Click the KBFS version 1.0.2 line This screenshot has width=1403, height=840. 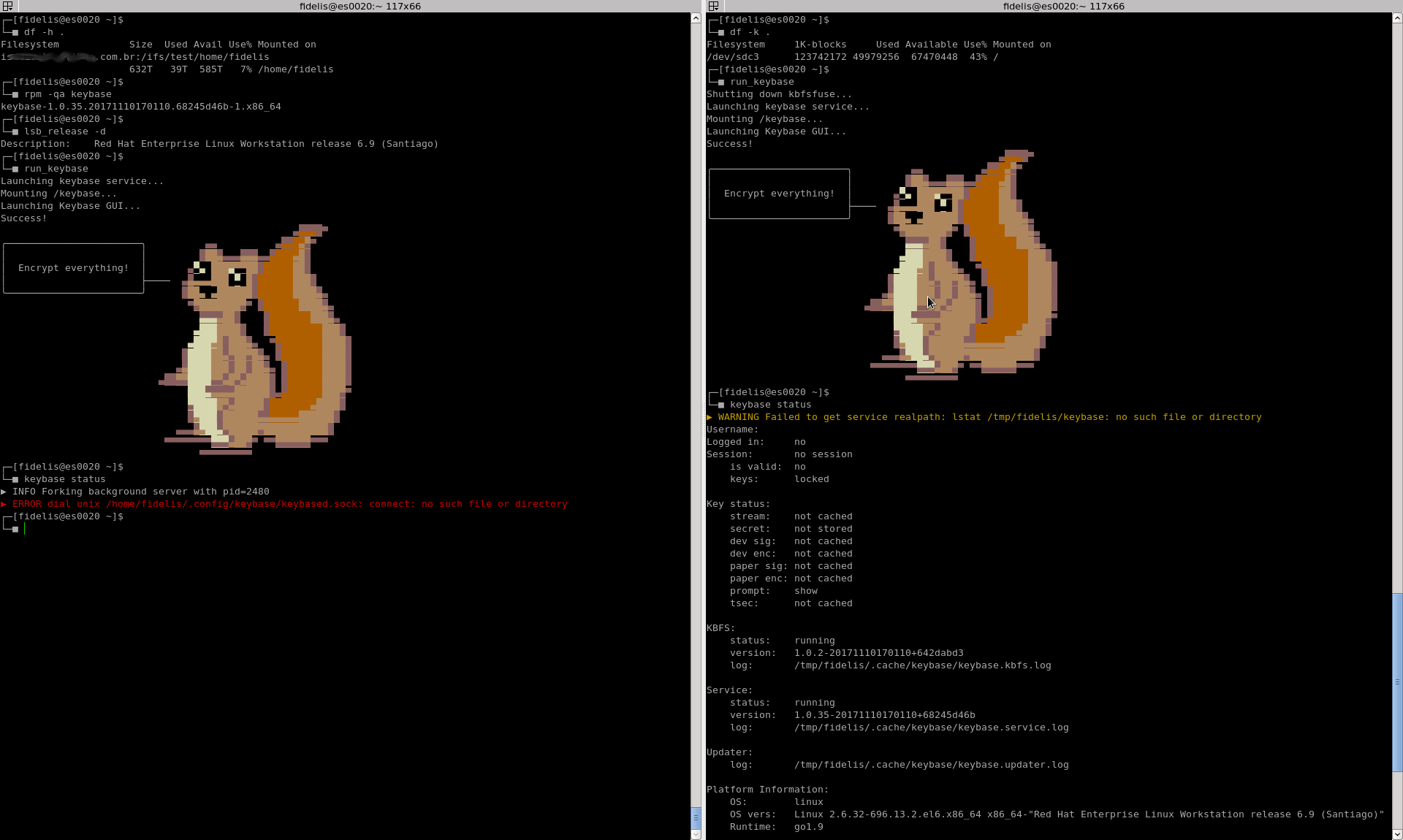(847, 653)
